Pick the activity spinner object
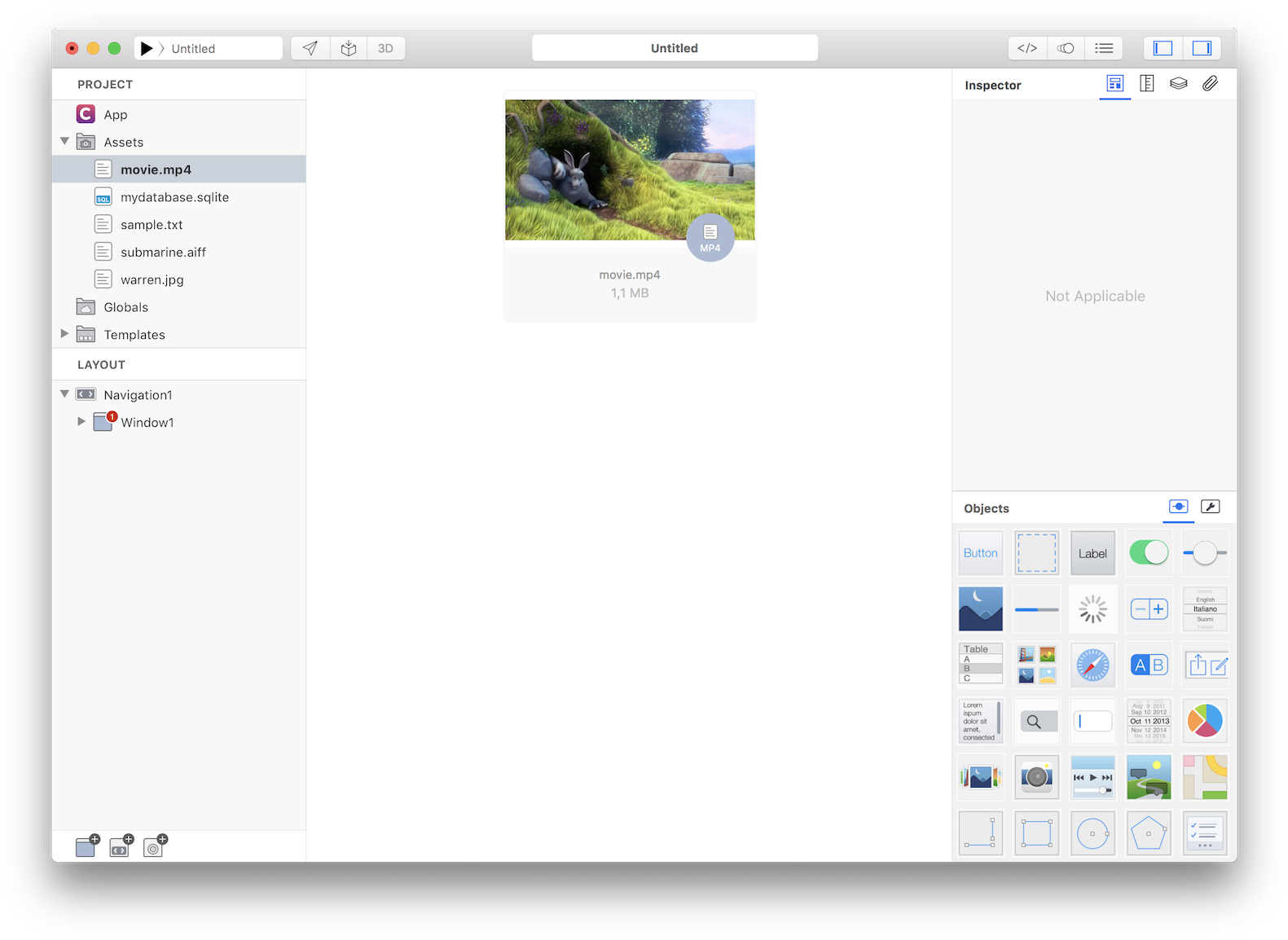 [1092, 609]
